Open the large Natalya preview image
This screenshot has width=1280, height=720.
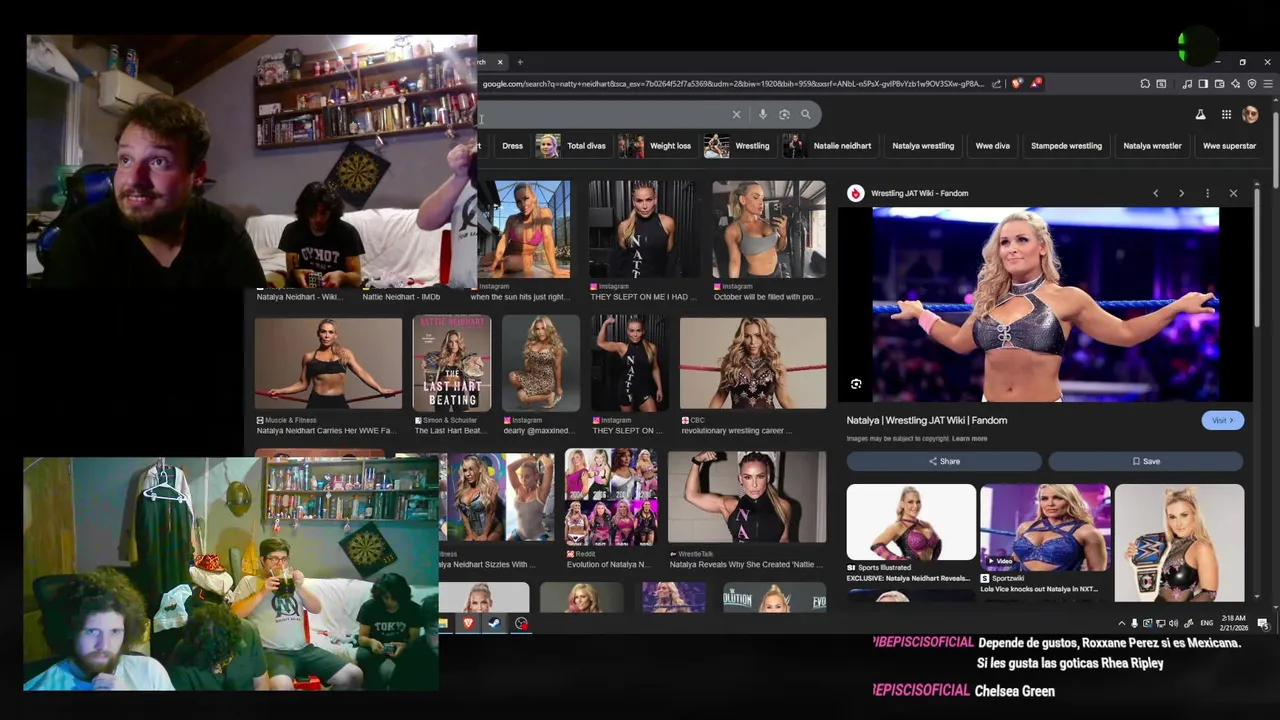[1045, 304]
